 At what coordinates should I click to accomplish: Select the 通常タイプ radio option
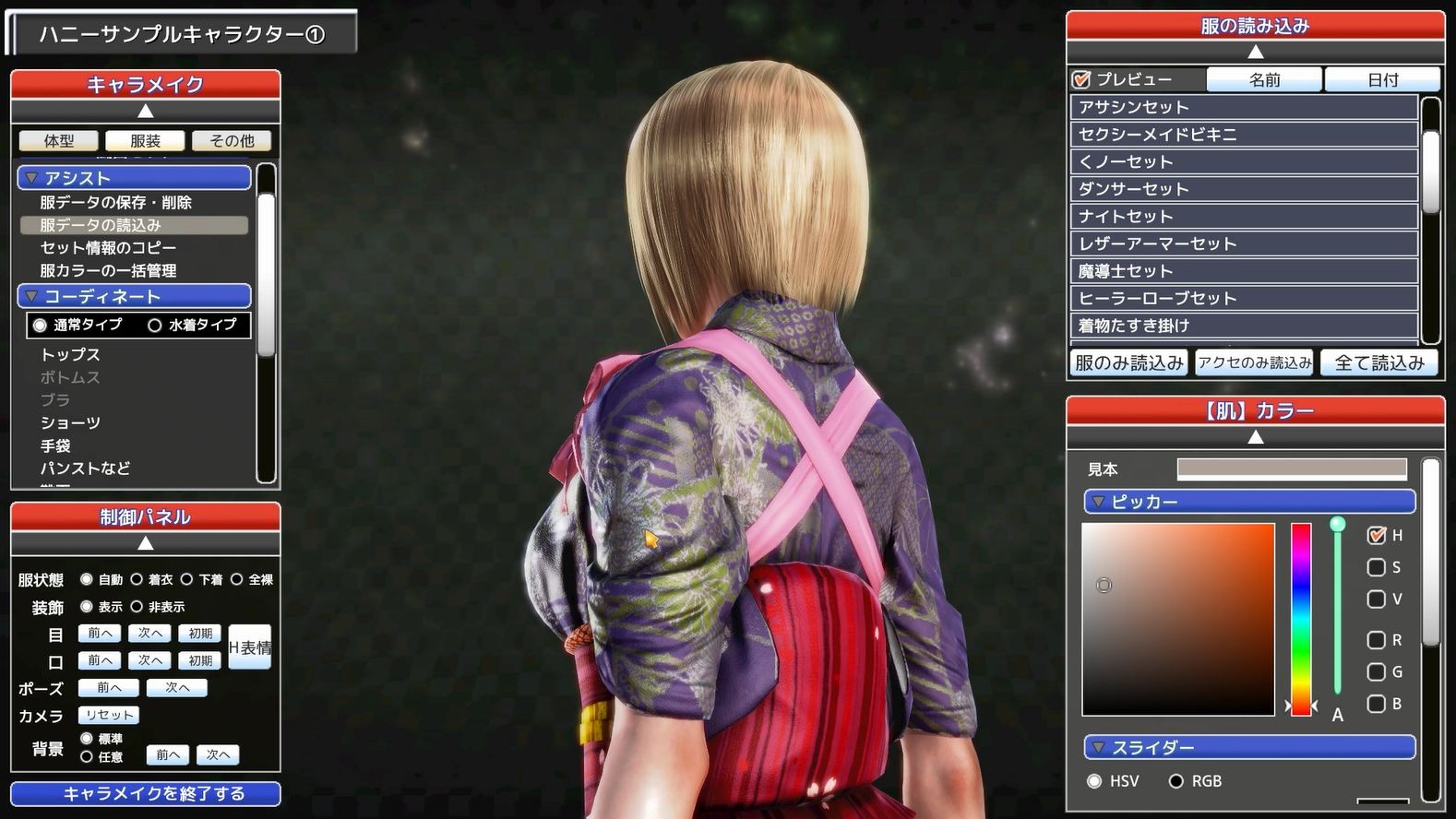tap(40, 325)
